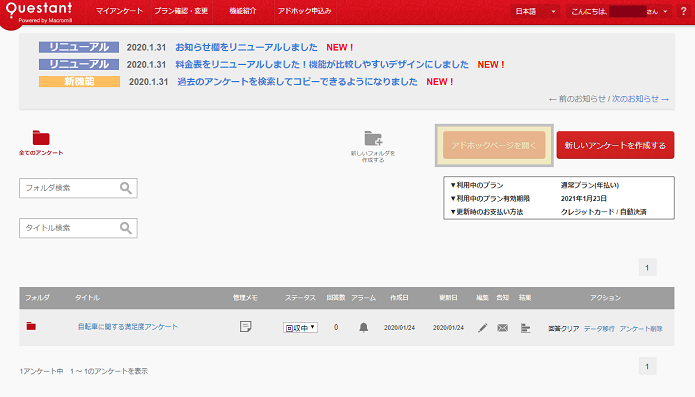Image resolution: width=695 pixels, height=397 pixels.
Task: Click the title search magnifier icon
Action: (x=126, y=228)
